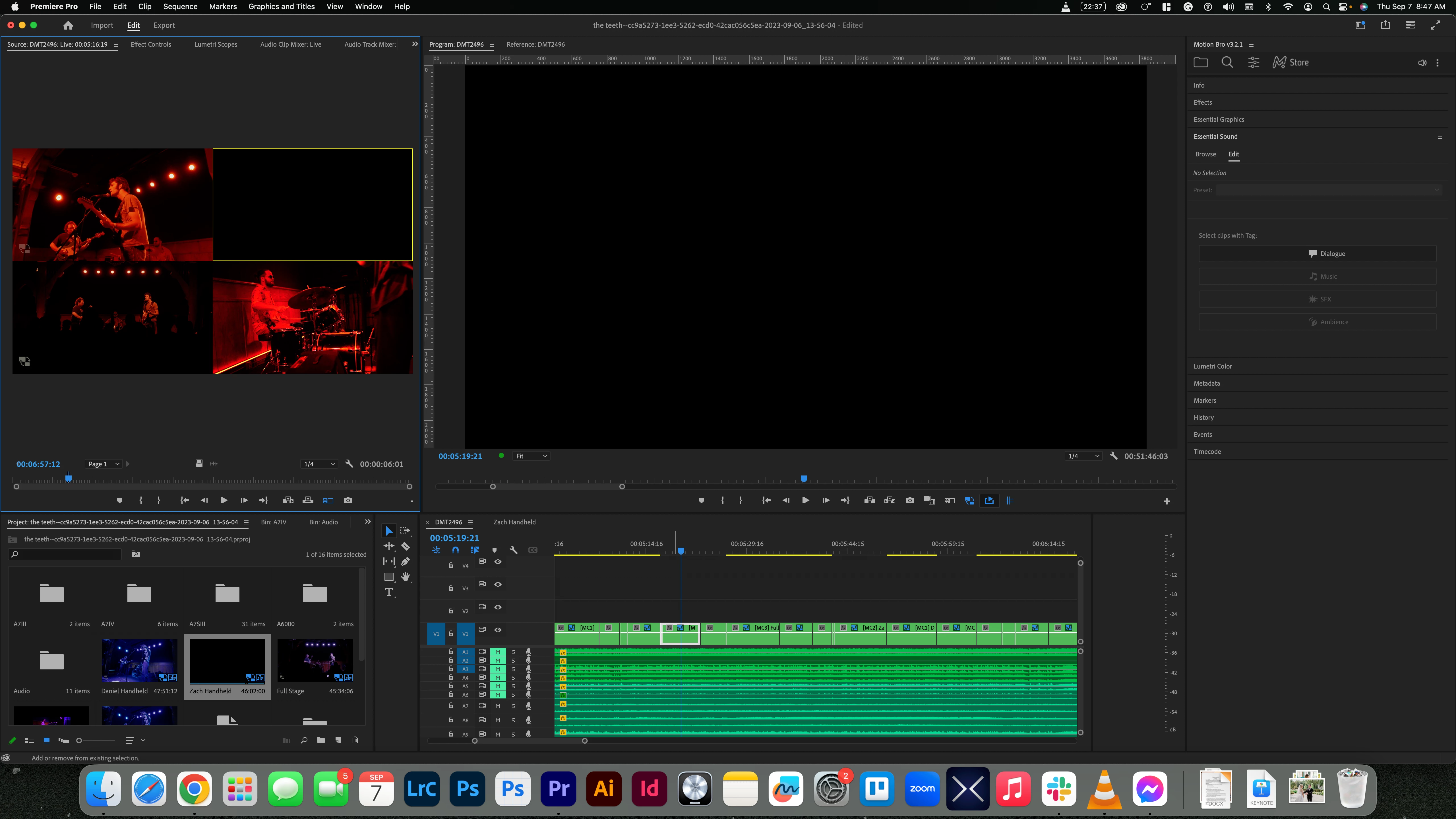Open the Sequence menu
This screenshot has width=1456, height=819.
click(180, 6)
